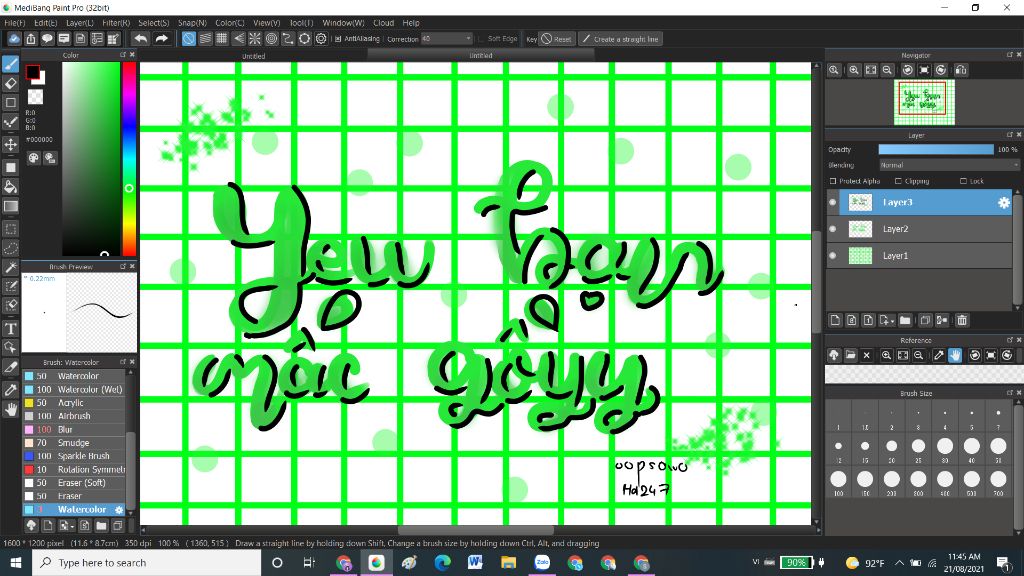This screenshot has width=1024, height=576.
Task: Zoom out using Navigator zoom-out icon
Action: 887,70
